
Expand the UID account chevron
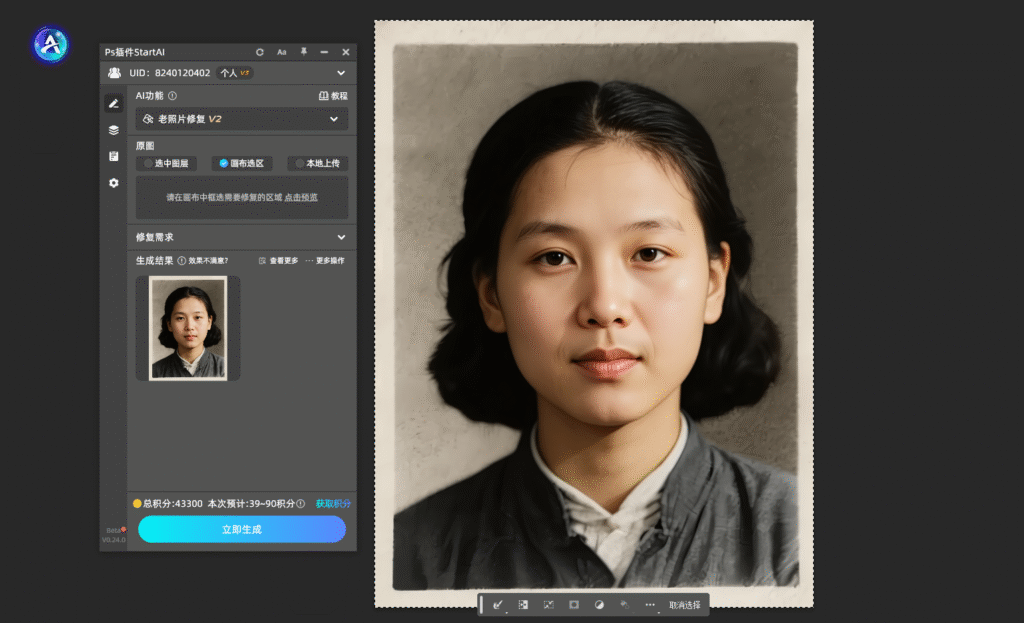[341, 73]
